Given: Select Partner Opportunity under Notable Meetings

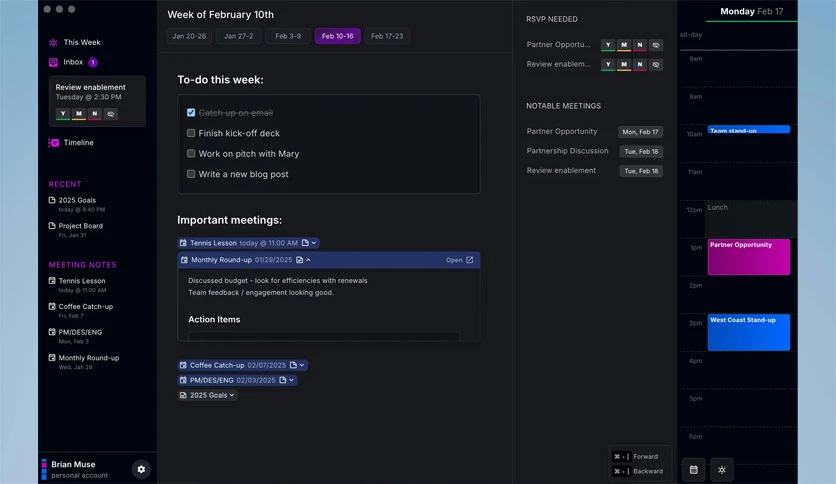Looking at the screenshot, I should [x=561, y=131].
